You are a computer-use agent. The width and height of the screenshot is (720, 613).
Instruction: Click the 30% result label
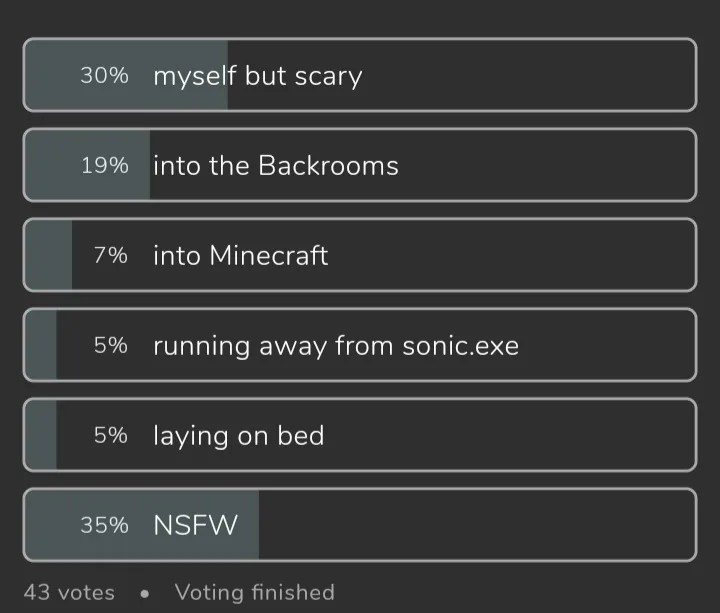(x=104, y=75)
